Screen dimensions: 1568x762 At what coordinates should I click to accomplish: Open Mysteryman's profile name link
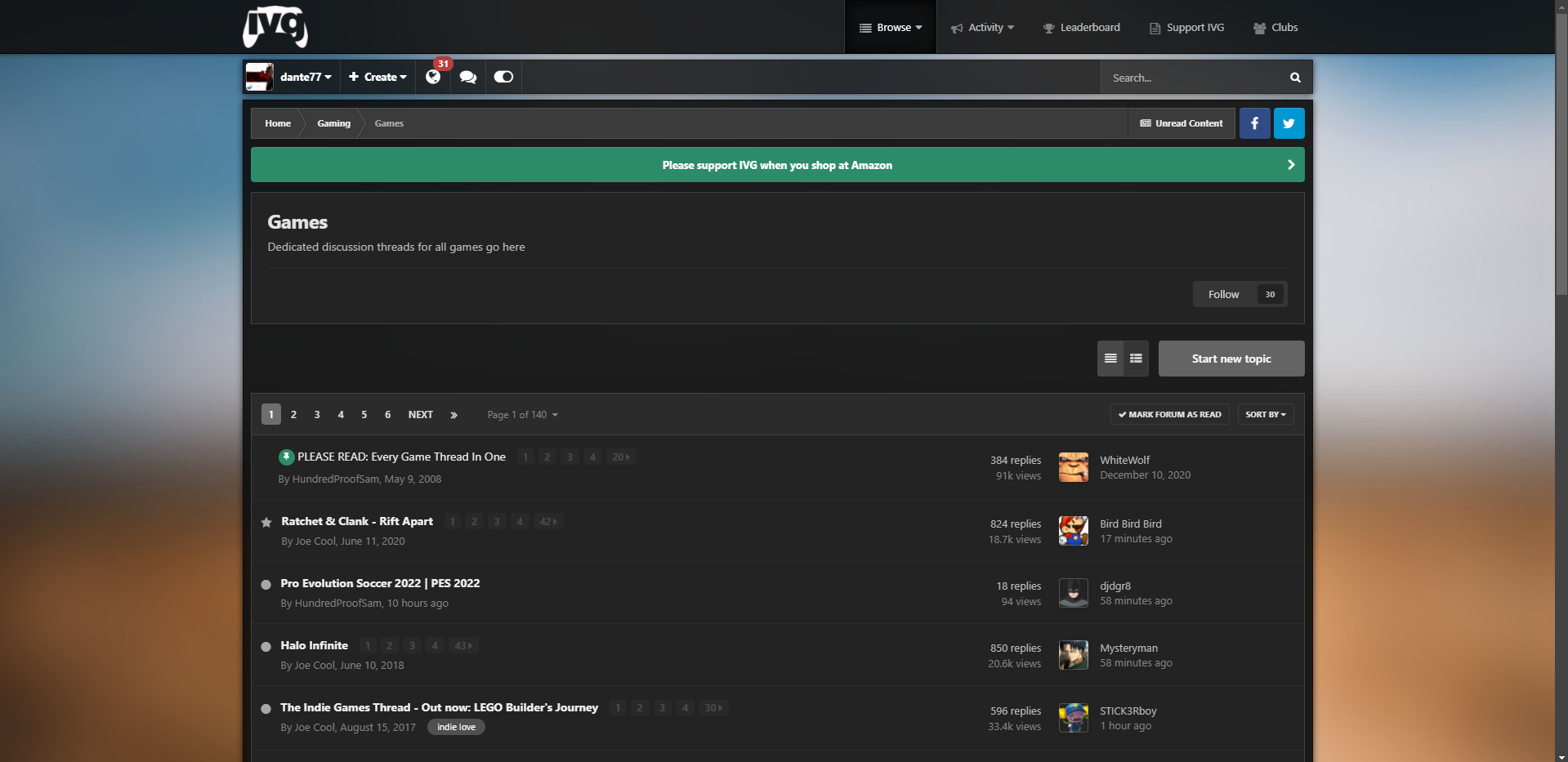coord(1128,648)
